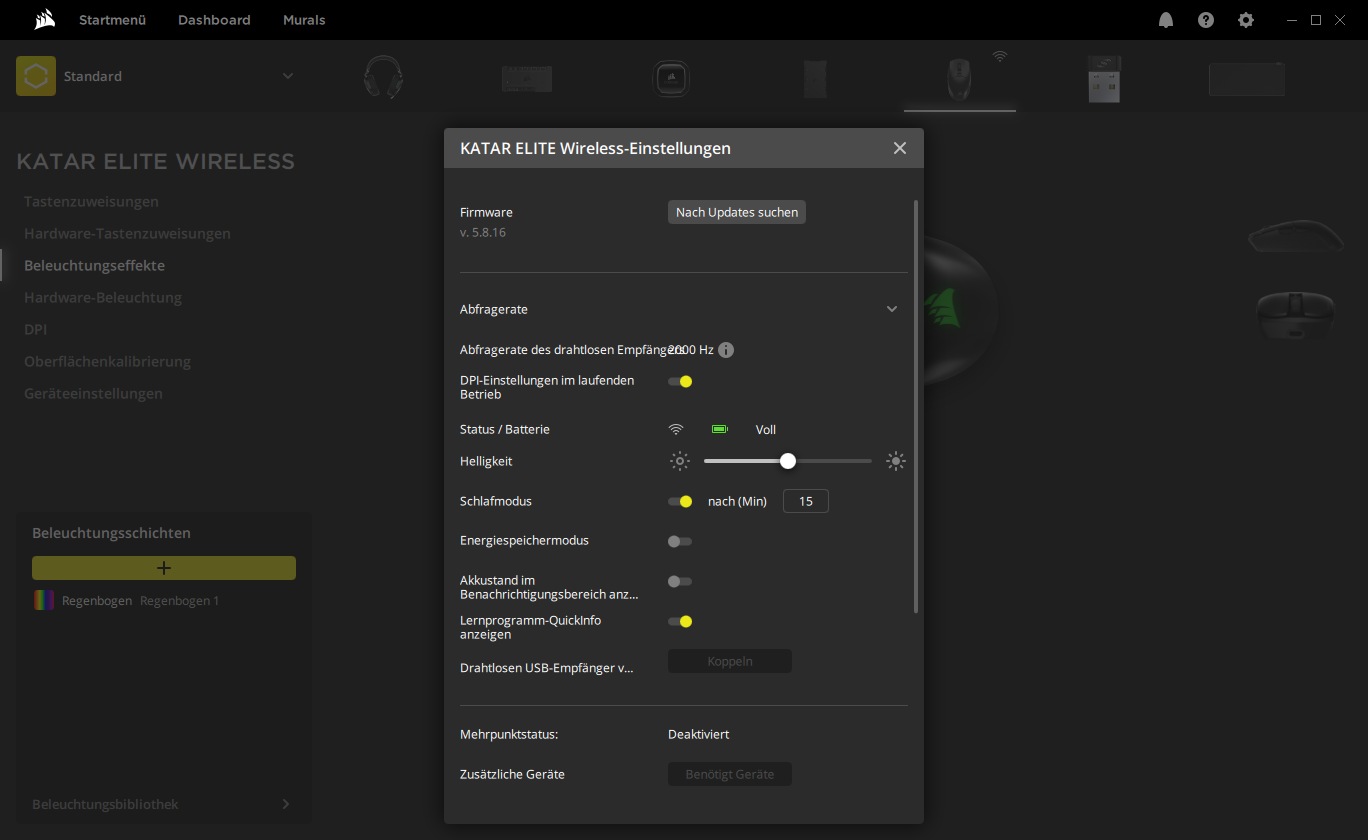Viewport: 1368px width, 840px height.
Task: Click the rainbow color swatch of Regenbogen
Action: [43, 601]
